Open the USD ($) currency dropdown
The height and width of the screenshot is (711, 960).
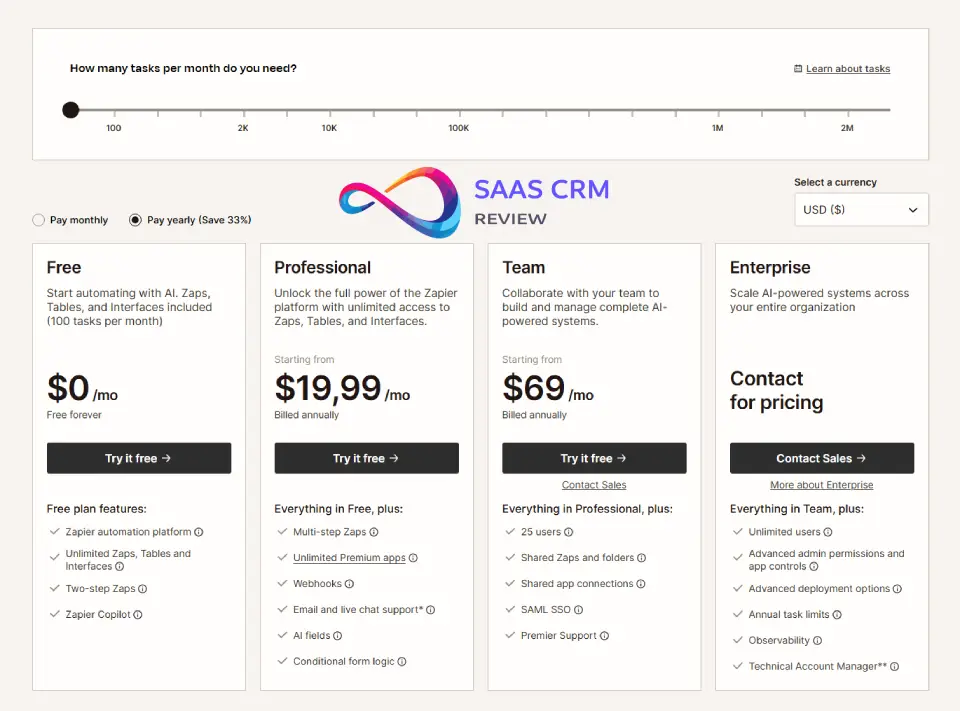click(x=860, y=210)
